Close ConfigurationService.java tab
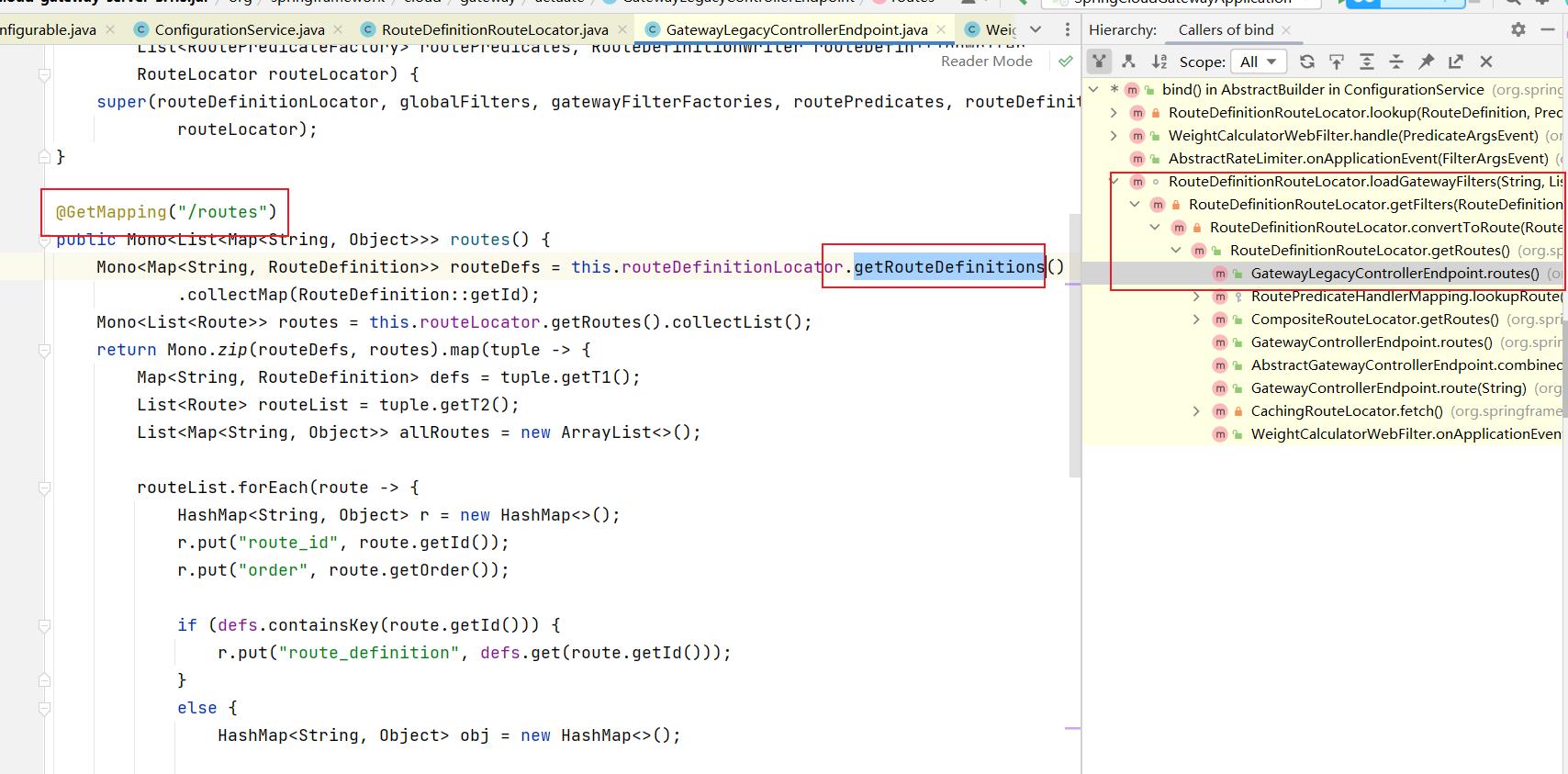1568x774 pixels. 337,29
